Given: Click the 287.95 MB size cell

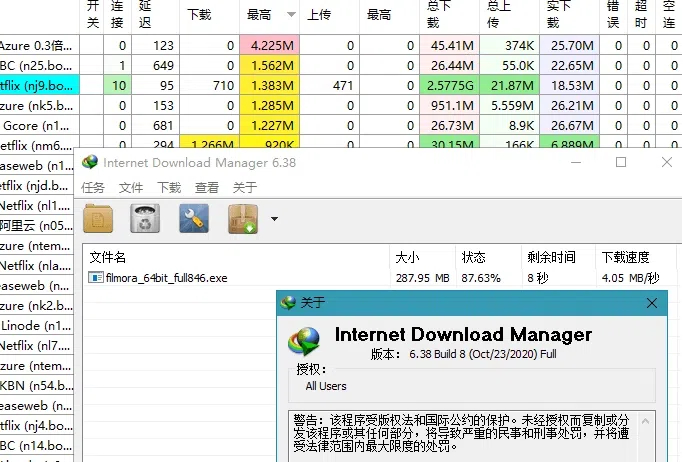Looking at the screenshot, I should tap(422, 278).
